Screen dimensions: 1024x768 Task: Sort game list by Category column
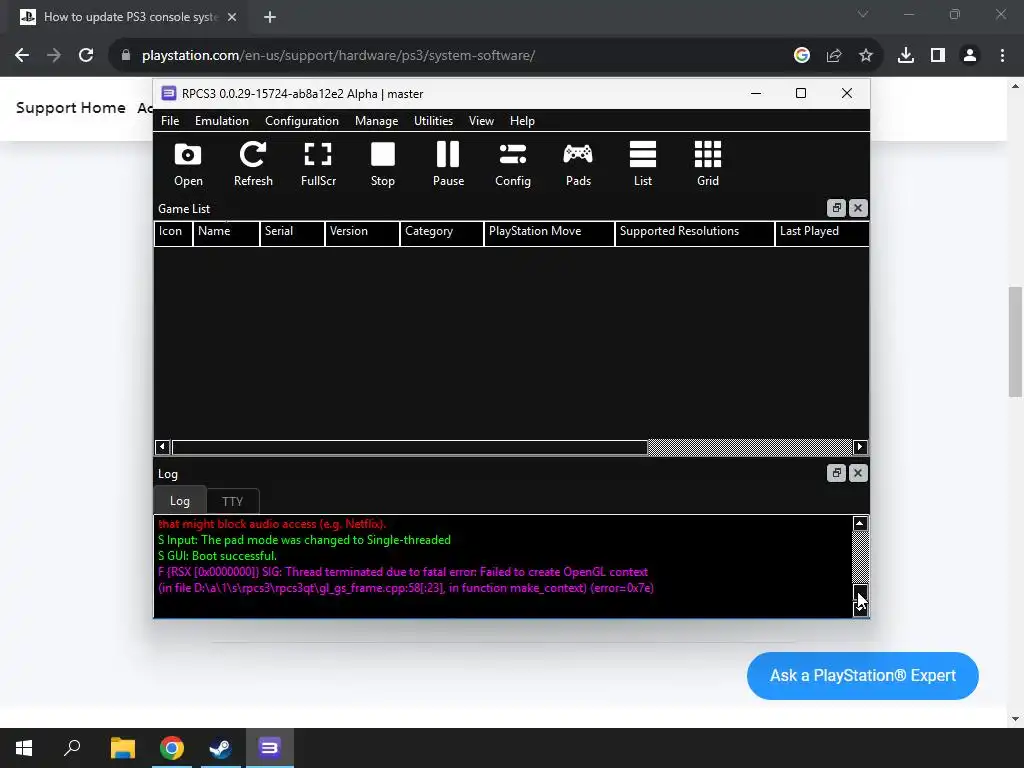(441, 233)
